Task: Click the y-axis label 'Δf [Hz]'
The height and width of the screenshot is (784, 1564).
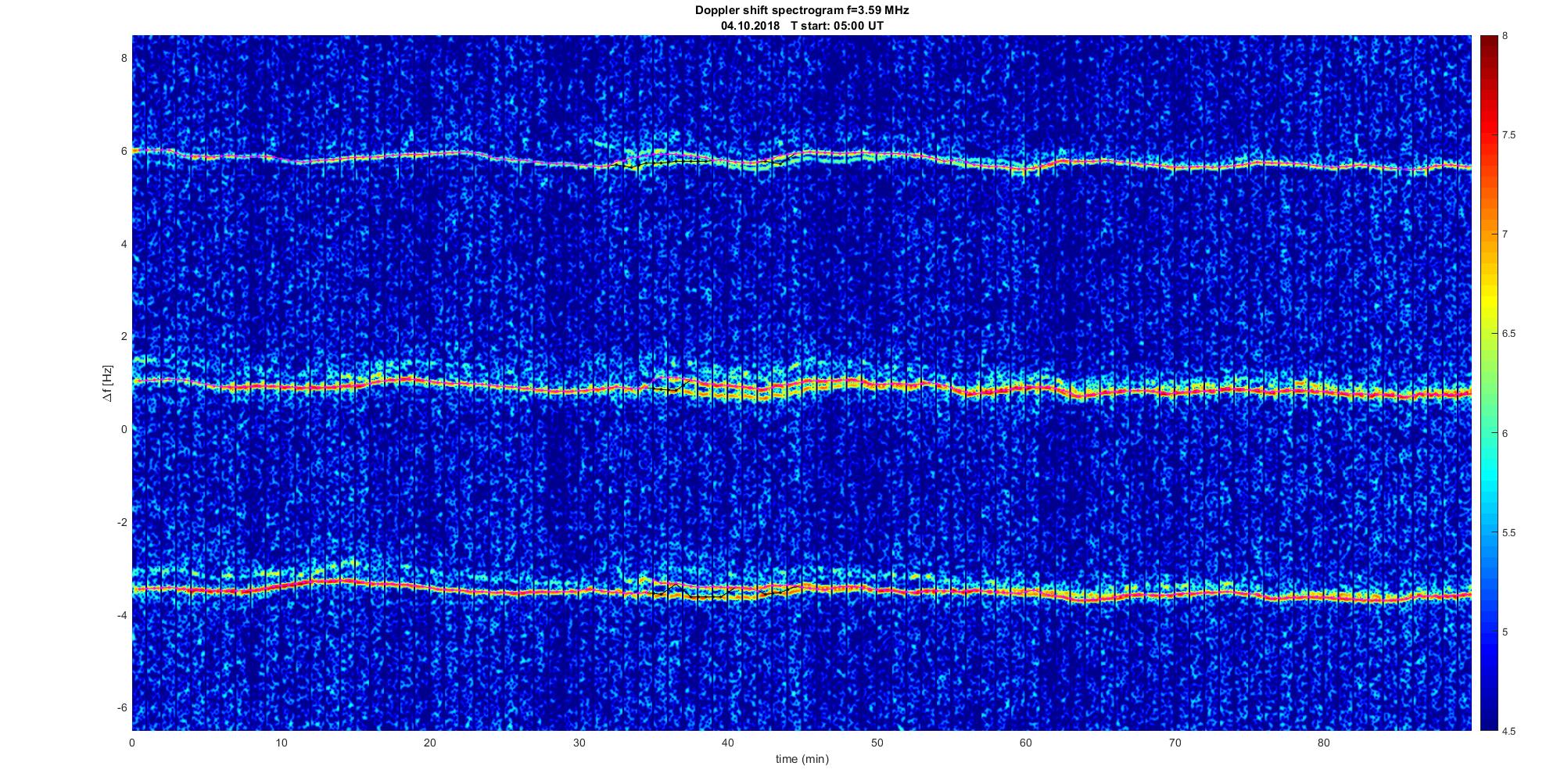Action: tap(108, 383)
